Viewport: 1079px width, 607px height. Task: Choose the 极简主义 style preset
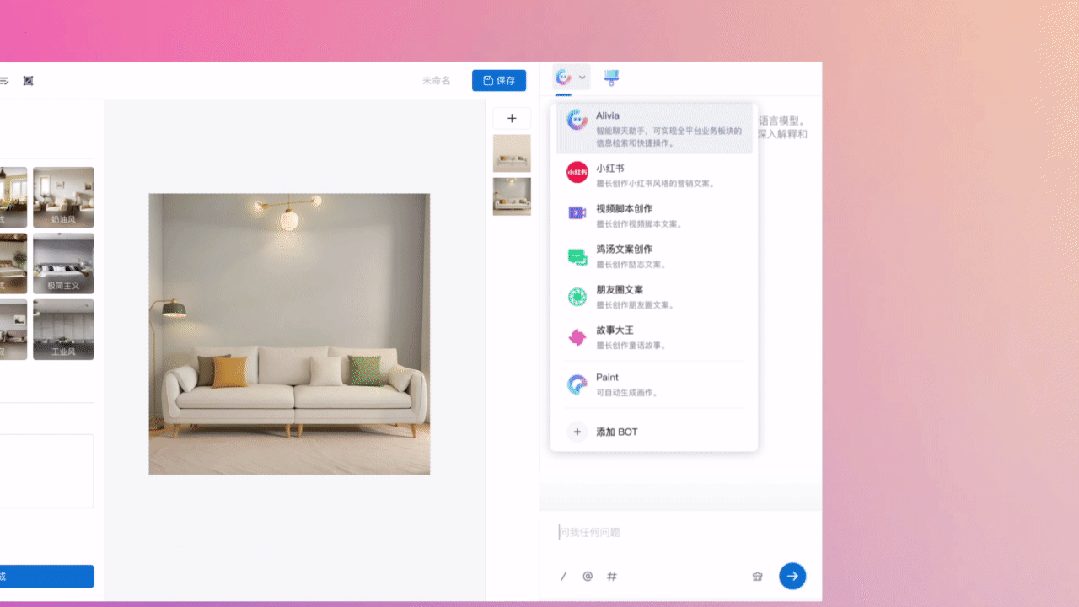pyautogui.click(x=63, y=264)
